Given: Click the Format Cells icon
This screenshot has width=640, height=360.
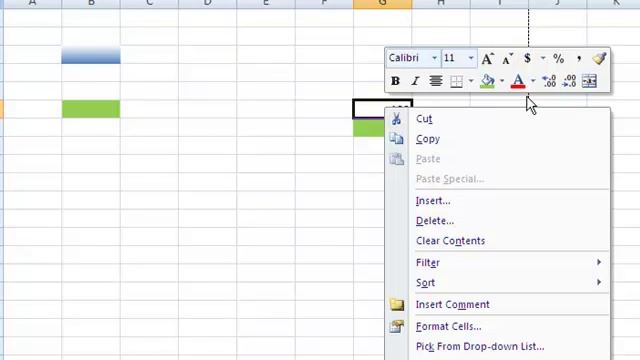Looking at the screenshot, I should coord(397,326).
